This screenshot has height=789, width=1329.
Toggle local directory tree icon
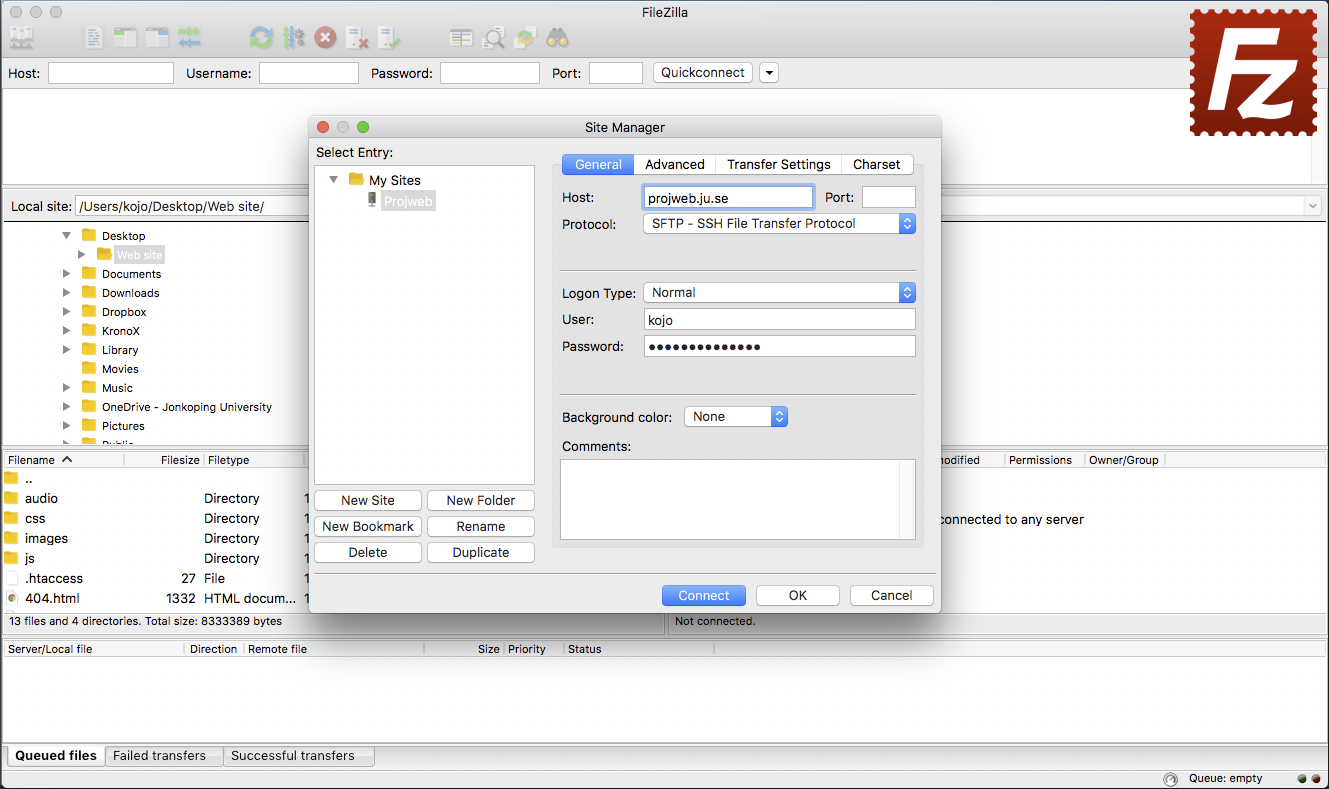coord(125,38)
